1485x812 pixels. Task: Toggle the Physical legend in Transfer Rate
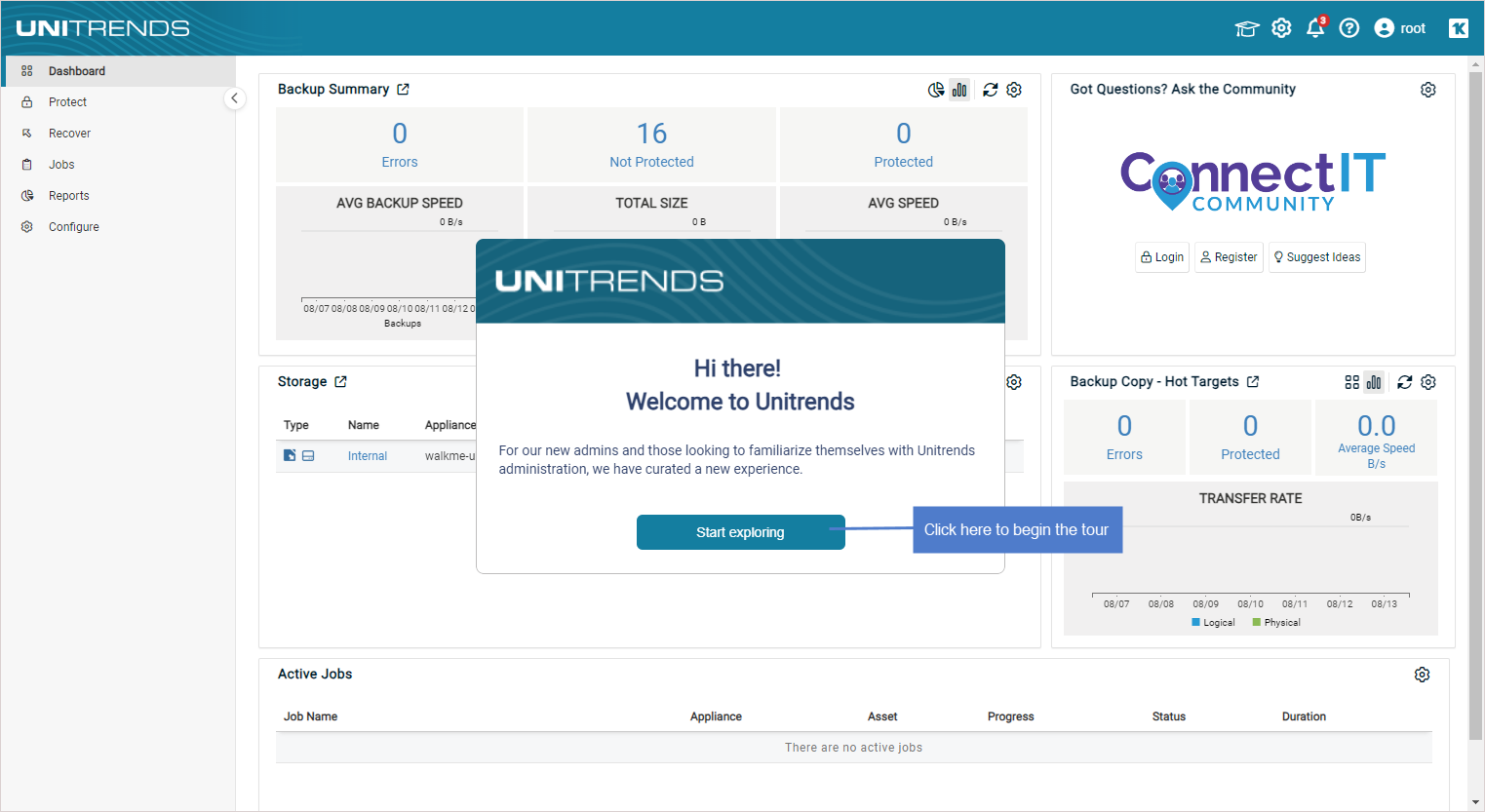1276,622
